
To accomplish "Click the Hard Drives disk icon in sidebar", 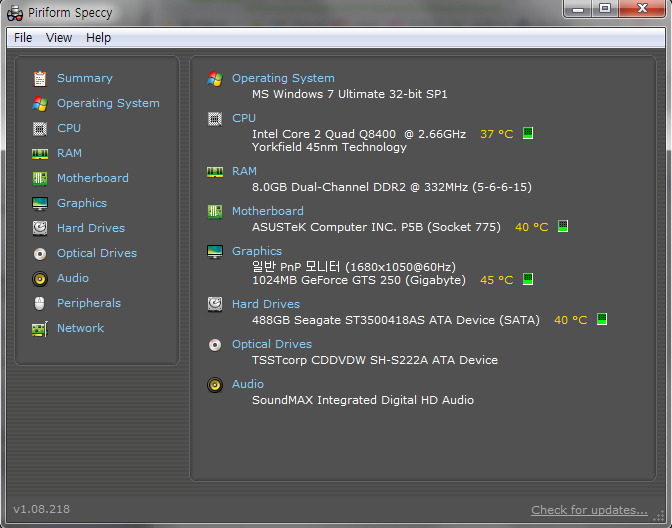I will 40,228.
